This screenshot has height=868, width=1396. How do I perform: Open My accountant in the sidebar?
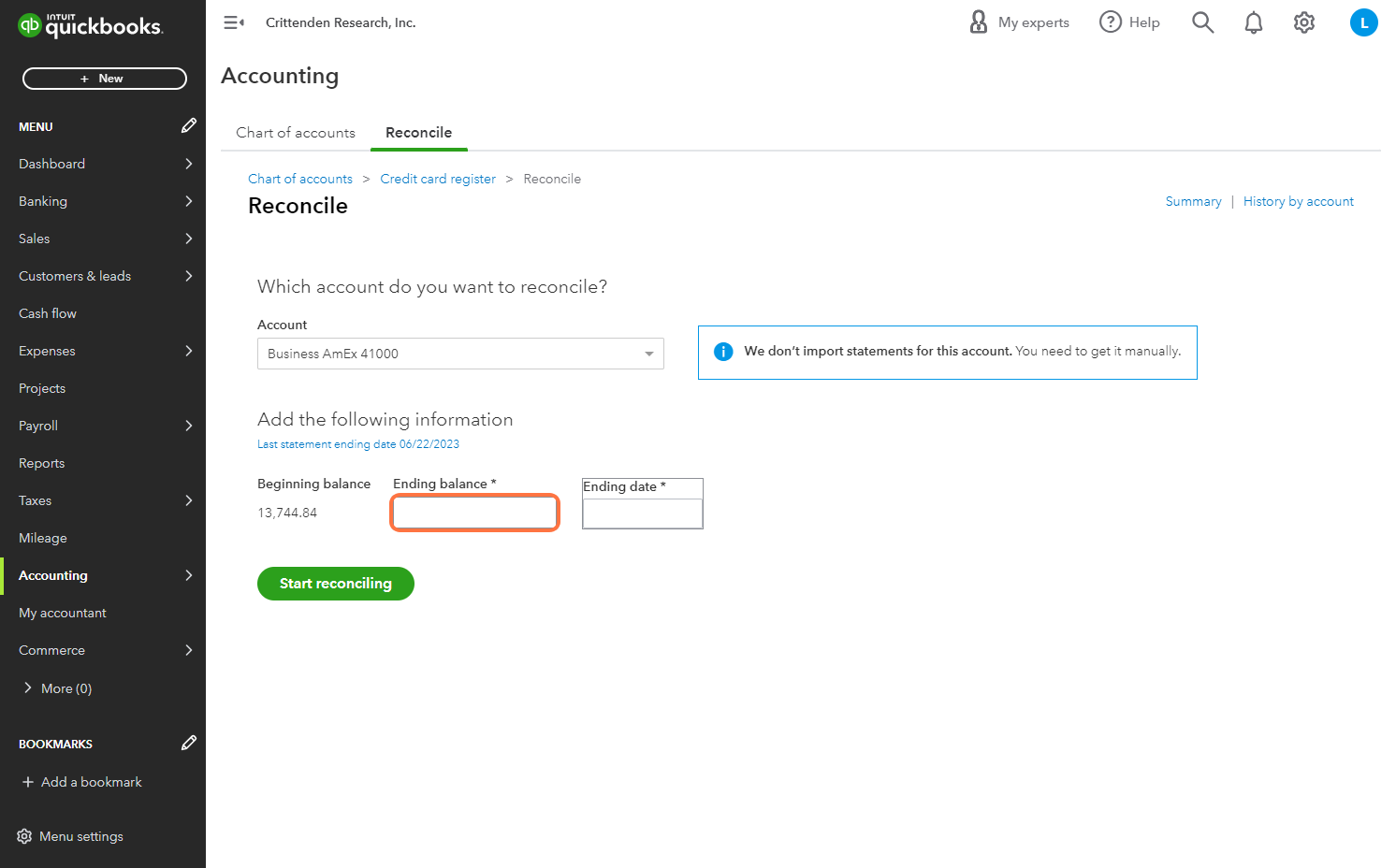point(63,613)
